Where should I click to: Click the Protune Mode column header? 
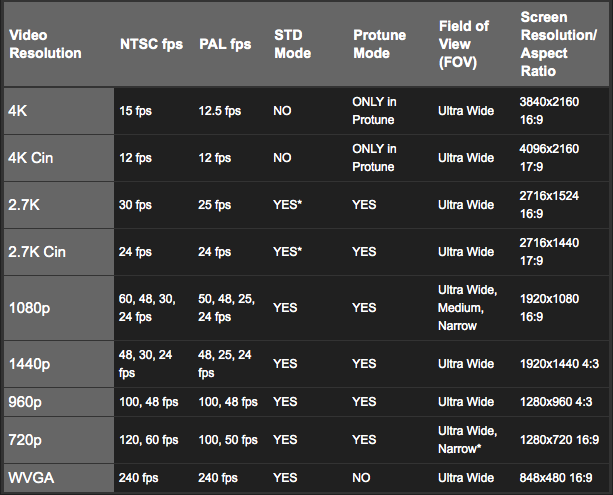pyautogui.click(x=379, y=44)
